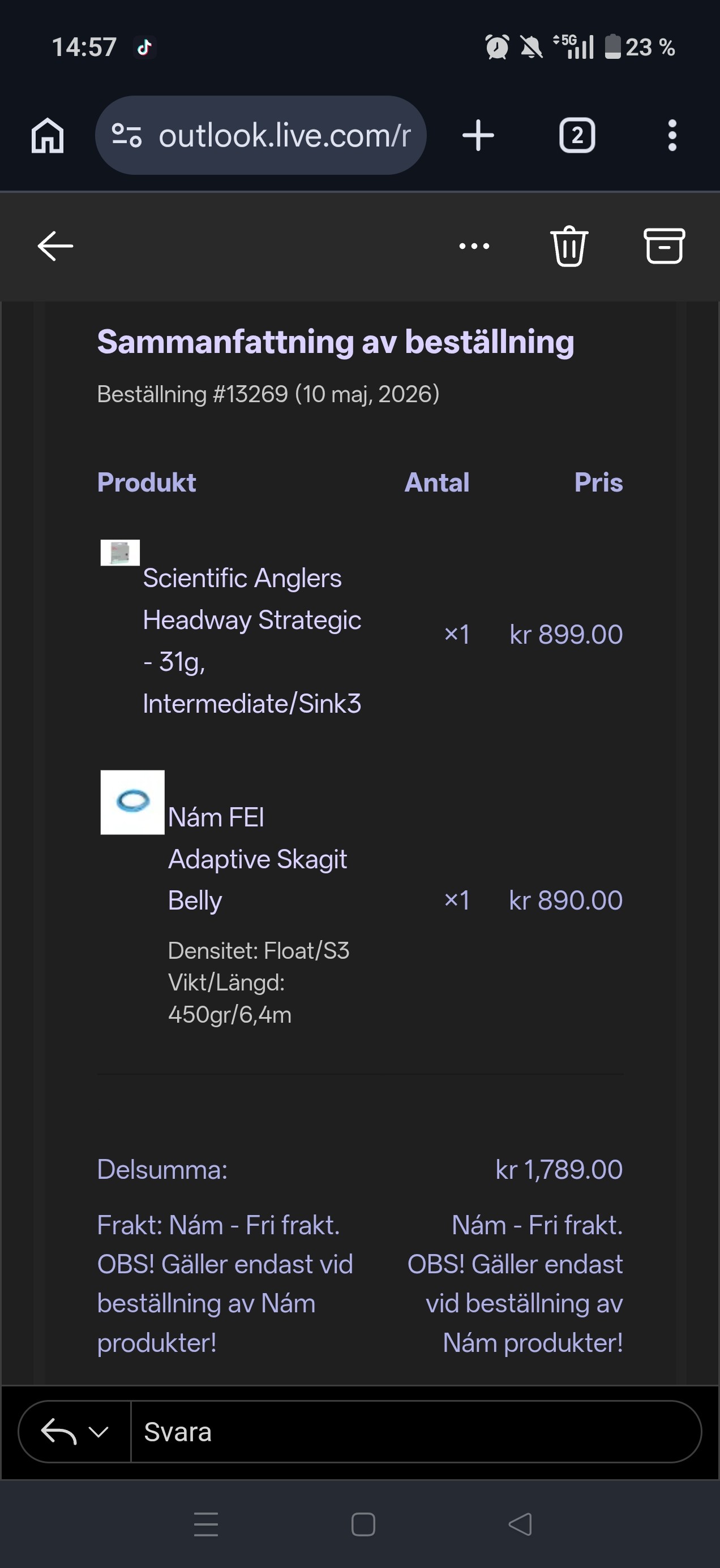This screenshot has height=1568, width=720.
Task: Go back to the inbox with back arrow
Action: pos(55,246)
